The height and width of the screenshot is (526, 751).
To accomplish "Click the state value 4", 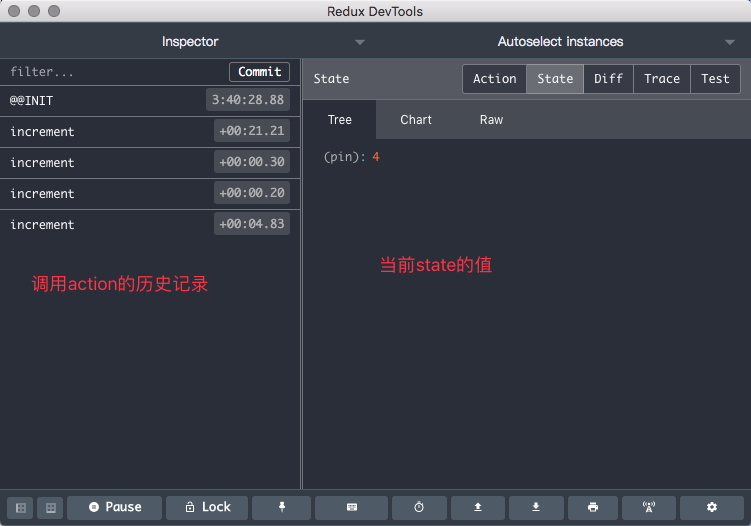I will [x=376, y=157].
